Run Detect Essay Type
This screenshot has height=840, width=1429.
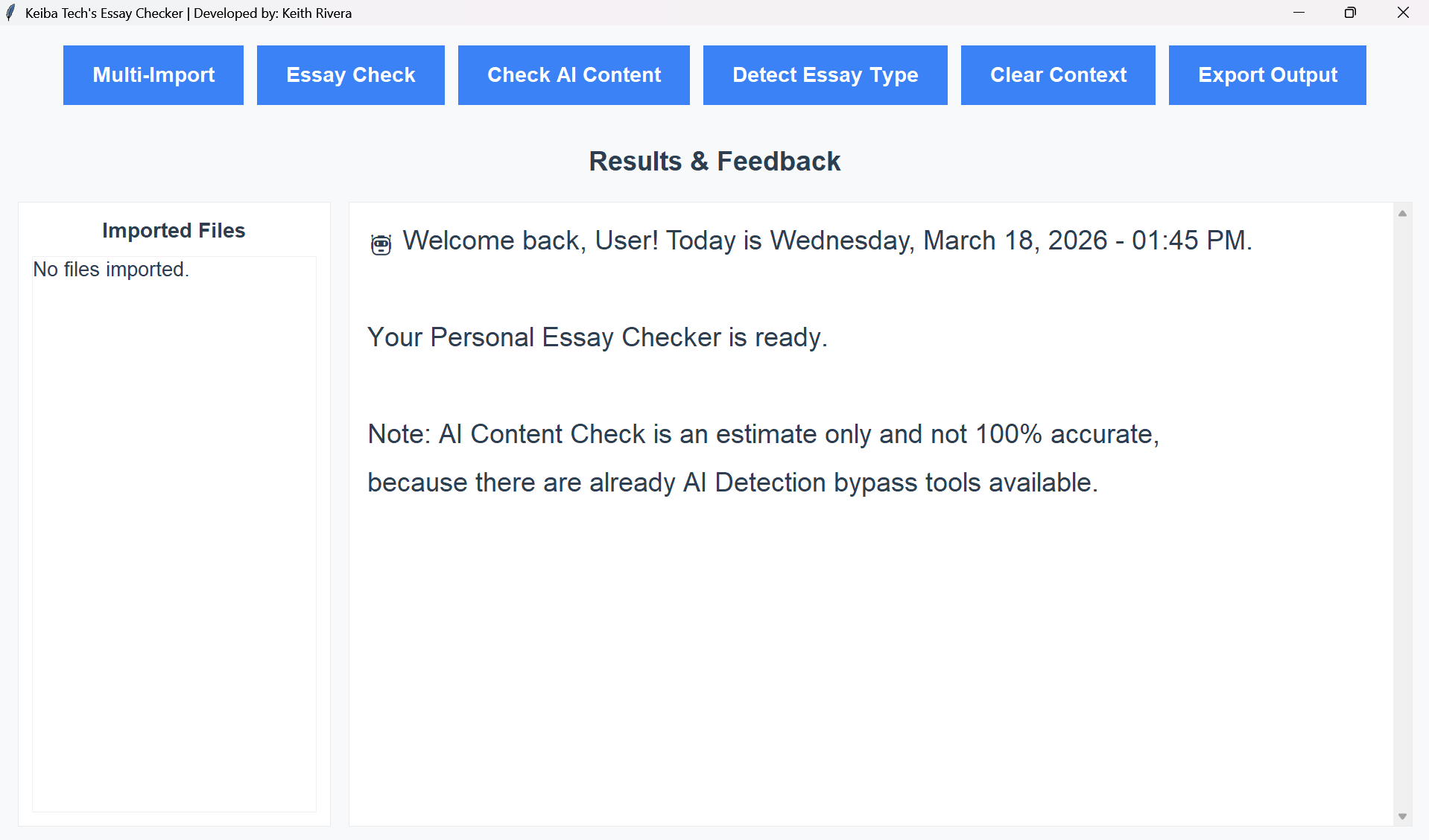click(x=825, y=74)
